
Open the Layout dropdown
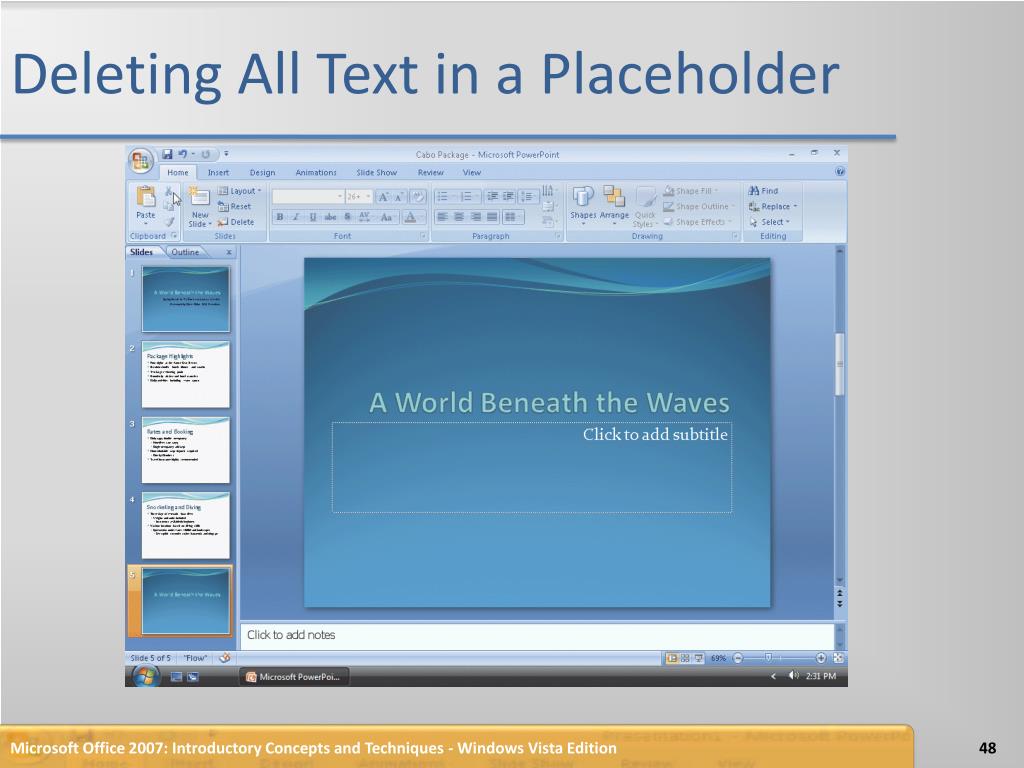point(239,191)
